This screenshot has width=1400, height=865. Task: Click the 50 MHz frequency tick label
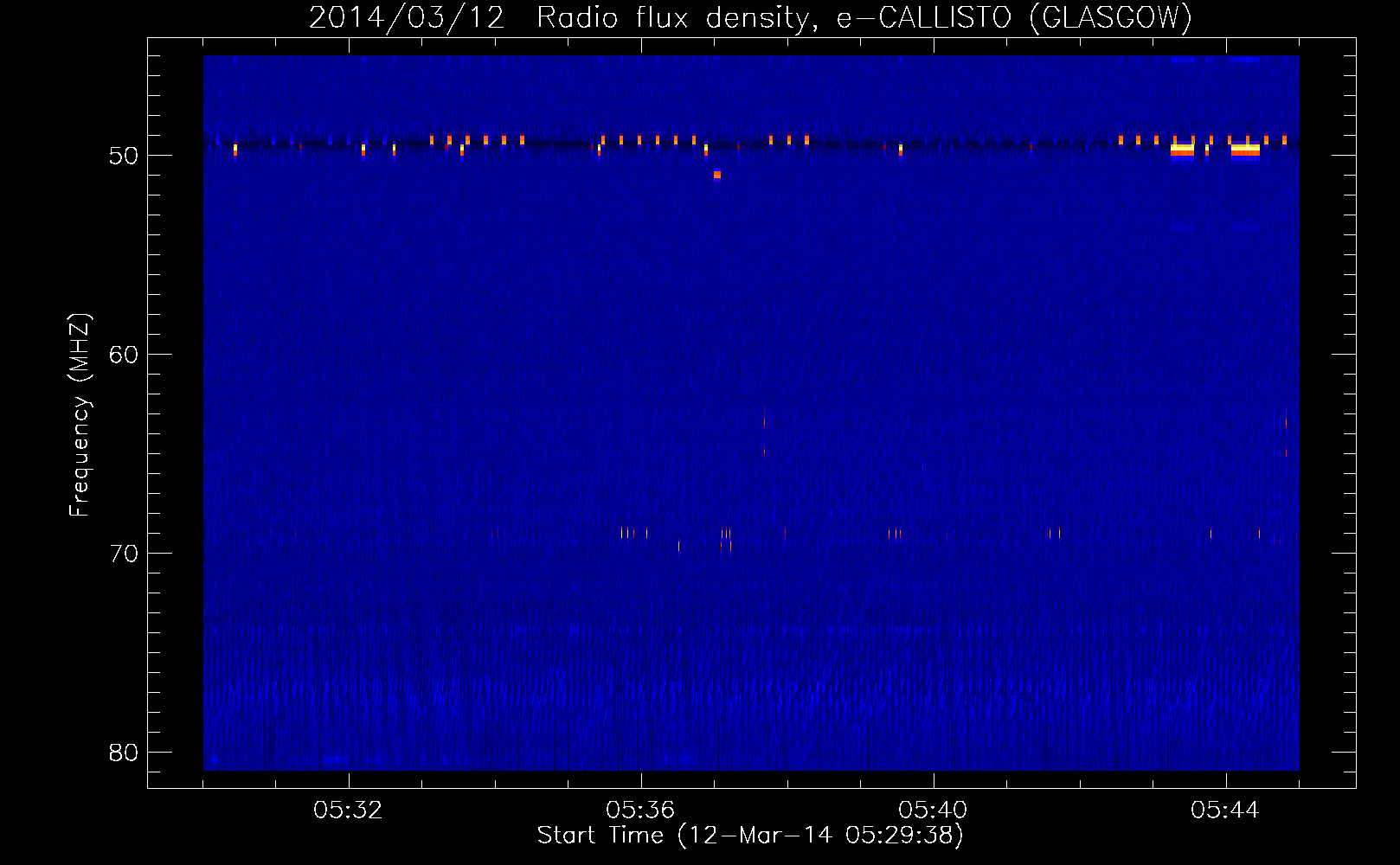click(124, 157)
